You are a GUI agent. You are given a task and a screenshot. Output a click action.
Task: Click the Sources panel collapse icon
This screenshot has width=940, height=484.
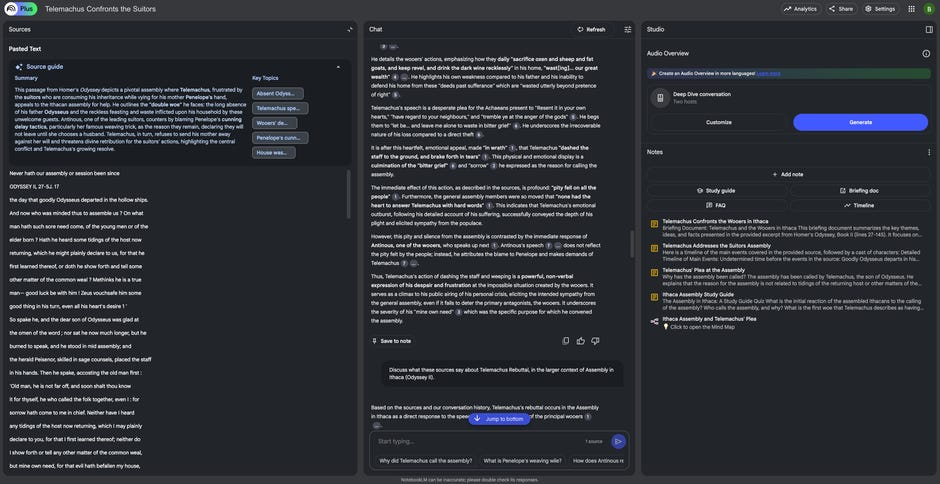click(350, 29)
